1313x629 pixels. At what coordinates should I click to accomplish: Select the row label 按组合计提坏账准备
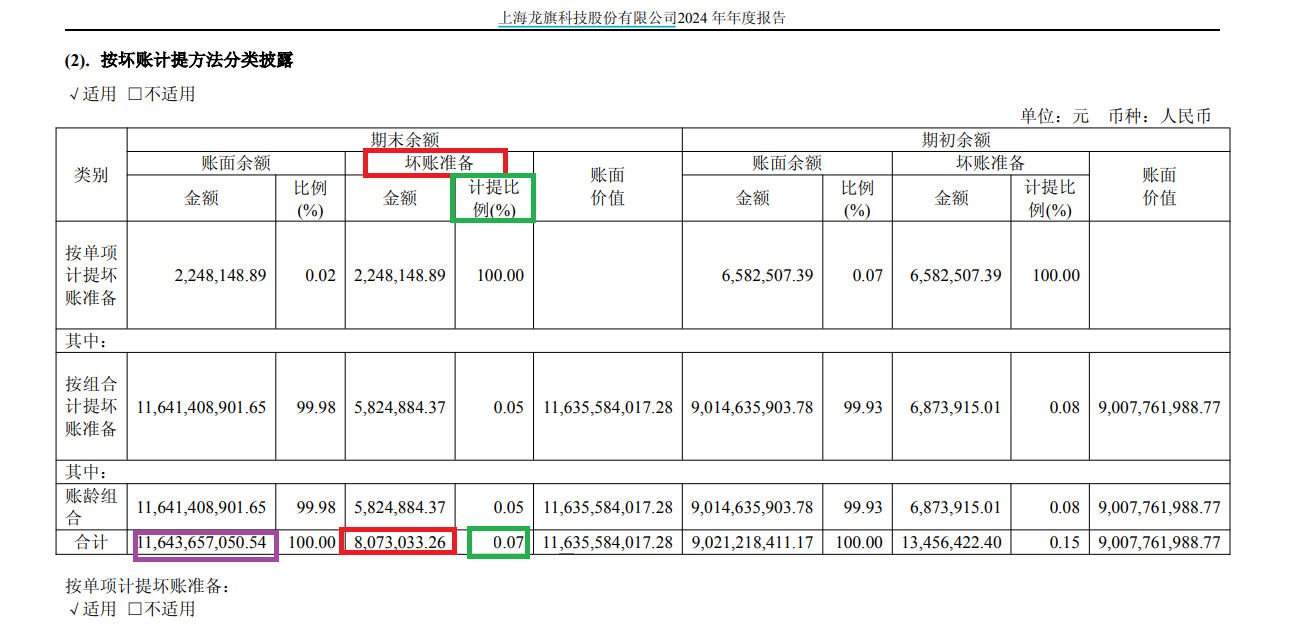[91, 407]
